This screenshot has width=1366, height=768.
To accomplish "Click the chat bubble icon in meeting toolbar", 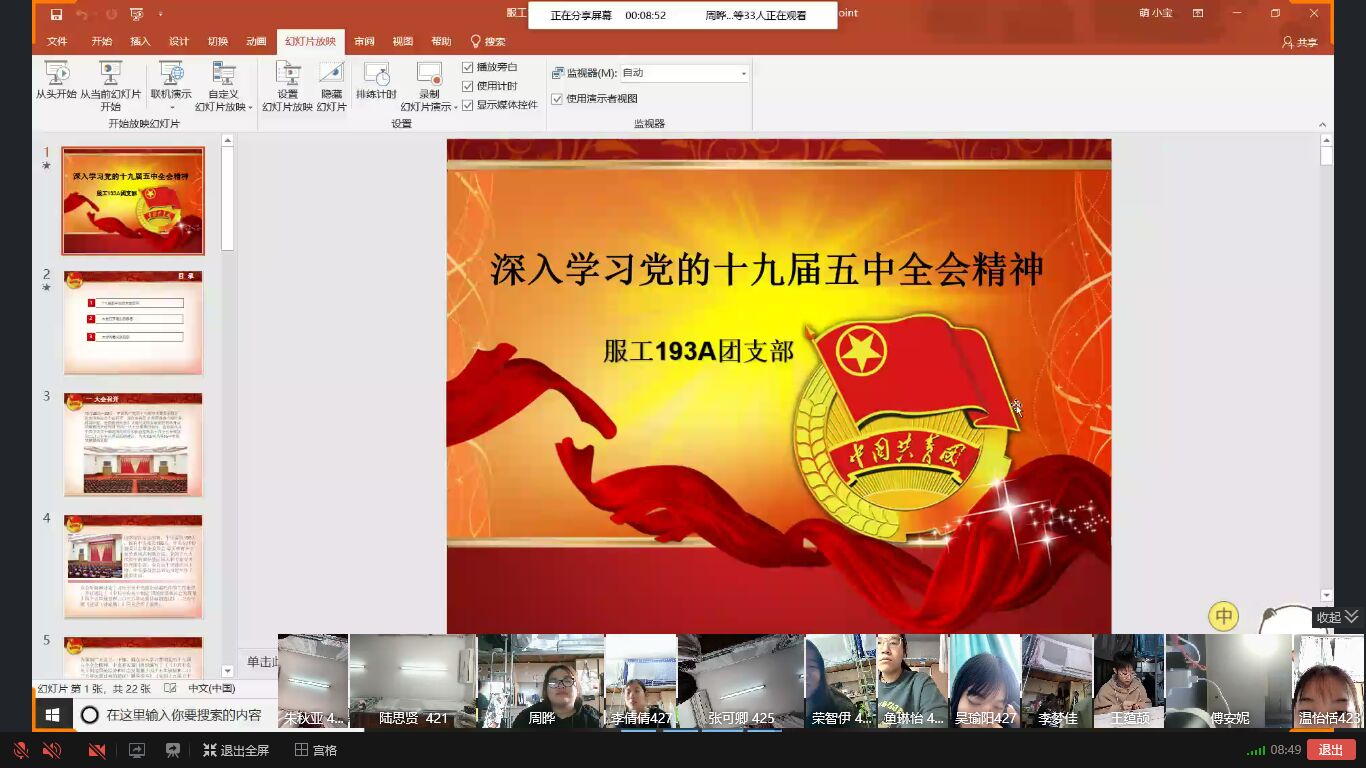I will [172, 750].
